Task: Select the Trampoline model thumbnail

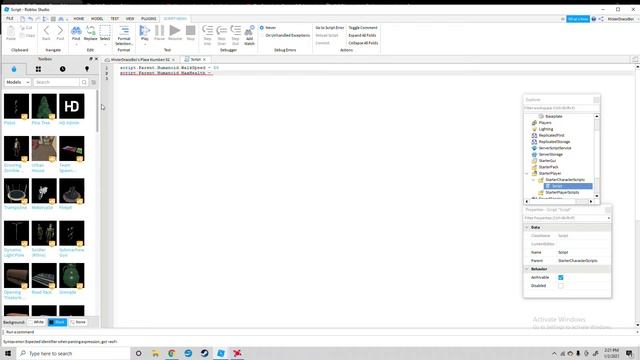Action: click(16, 191)
